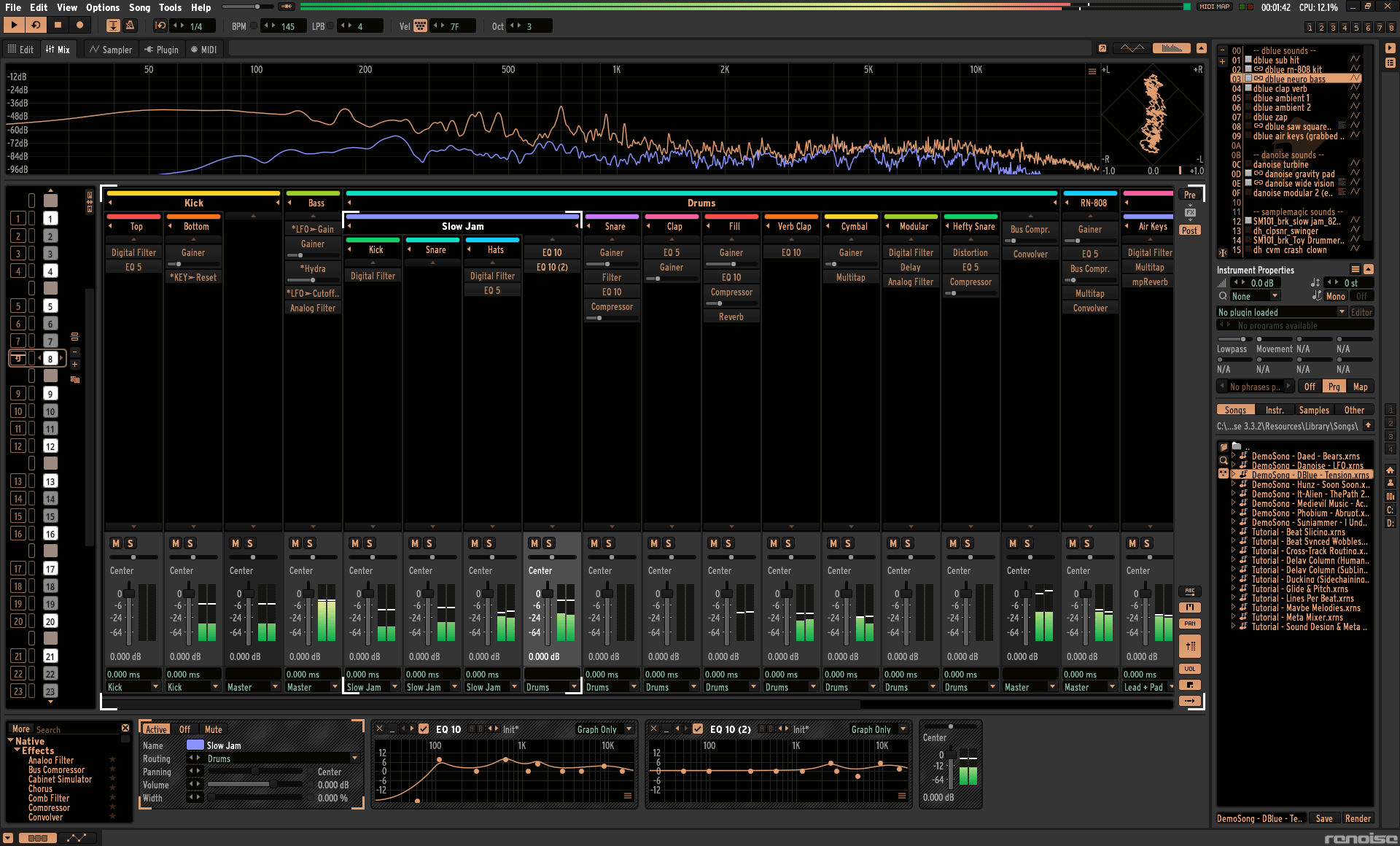Open the instrument plugin 'No plugin loaded' dropdown
This screenshot has width=1400, height=846.
click(1281, 312)
